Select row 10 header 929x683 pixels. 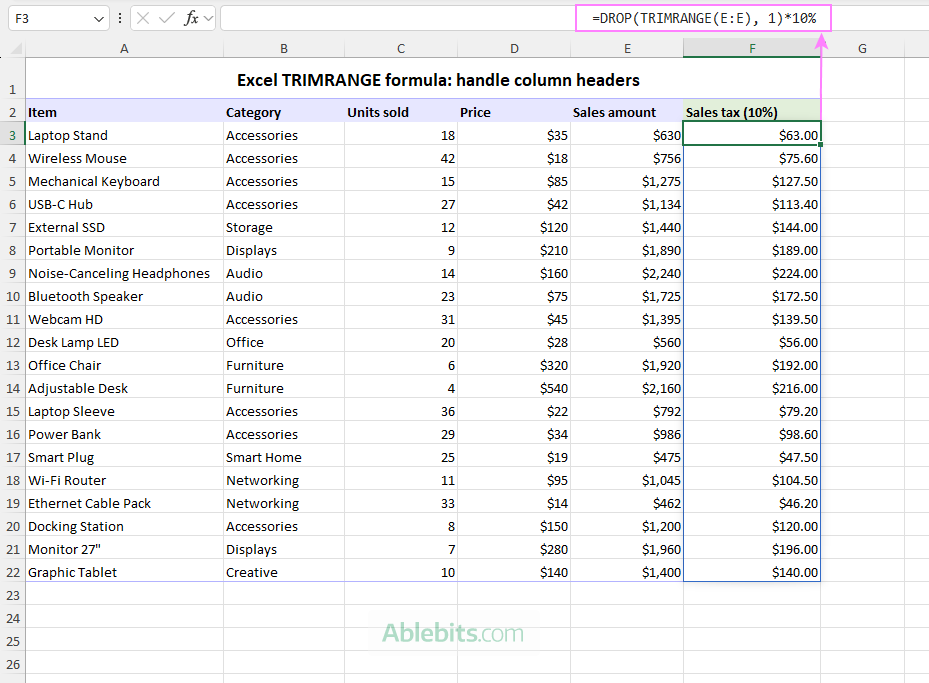click(x=12, y=296)
